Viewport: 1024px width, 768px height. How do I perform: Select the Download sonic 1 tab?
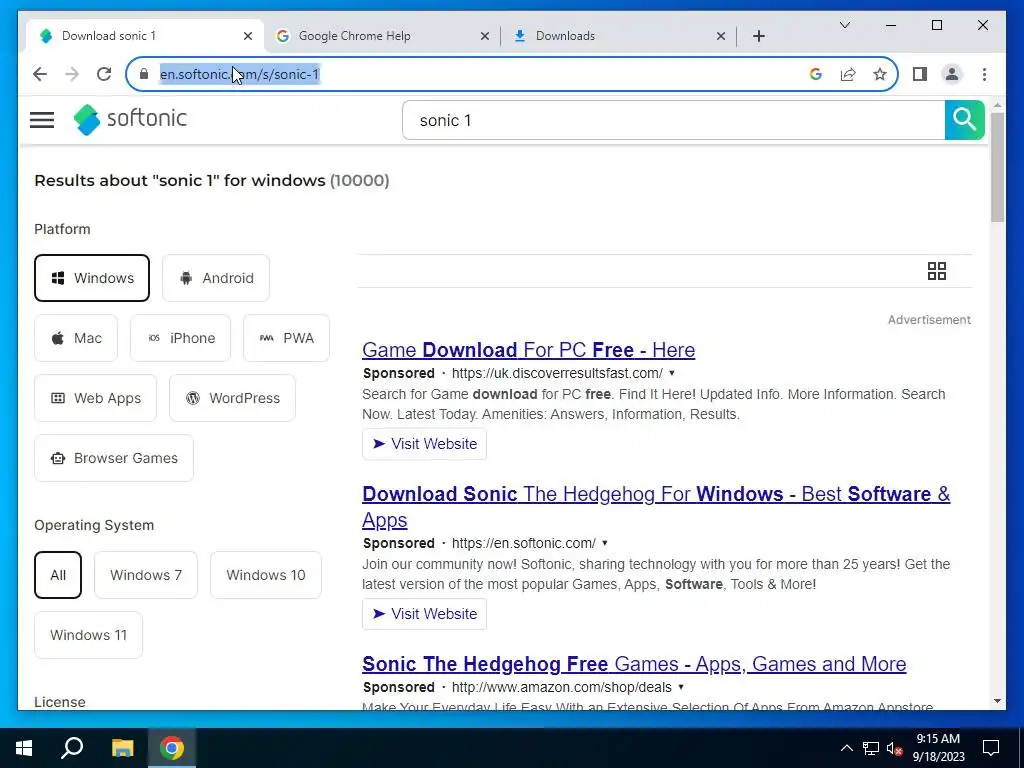click(145, 36)
